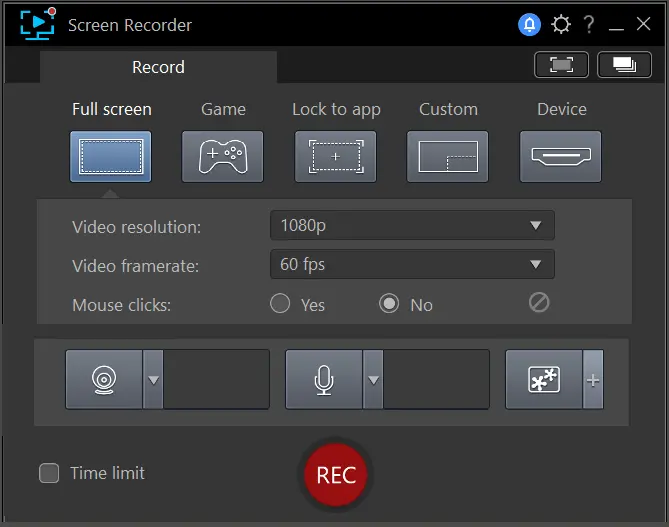Click the disabled mouse-click options icon
The image size is (669, 527).
tap(539, 303)
